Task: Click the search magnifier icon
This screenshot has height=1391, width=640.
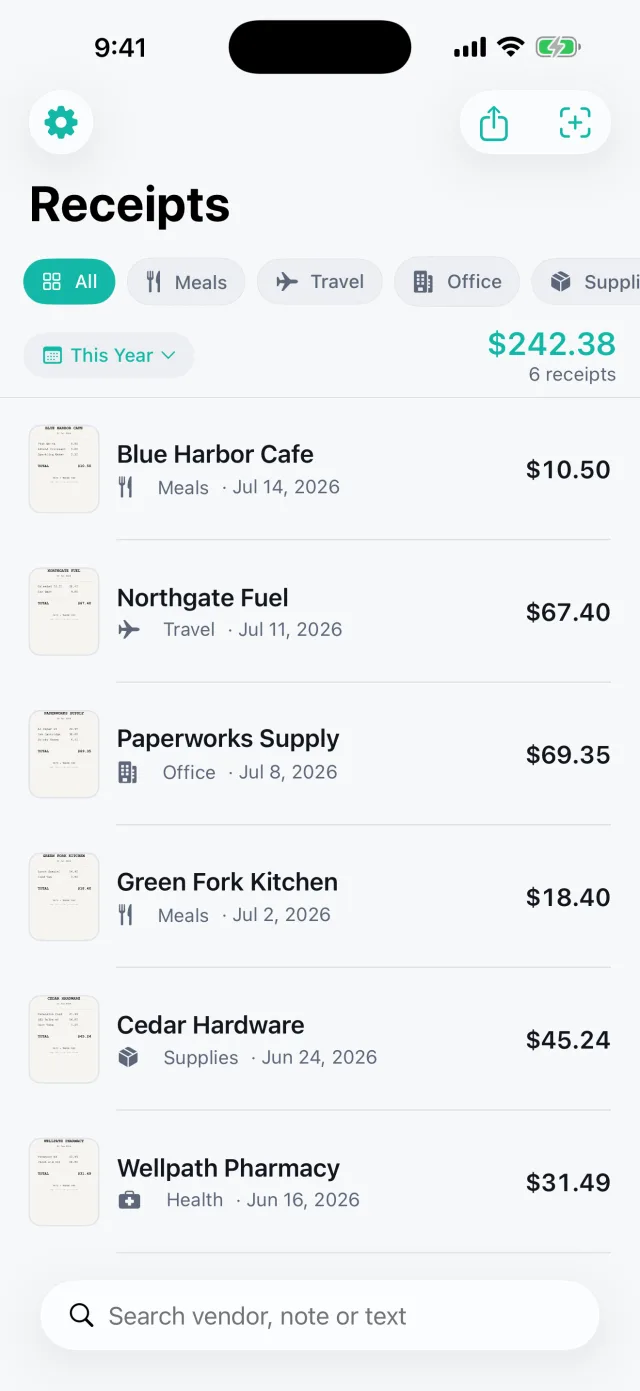Action: coord(82,1315)
